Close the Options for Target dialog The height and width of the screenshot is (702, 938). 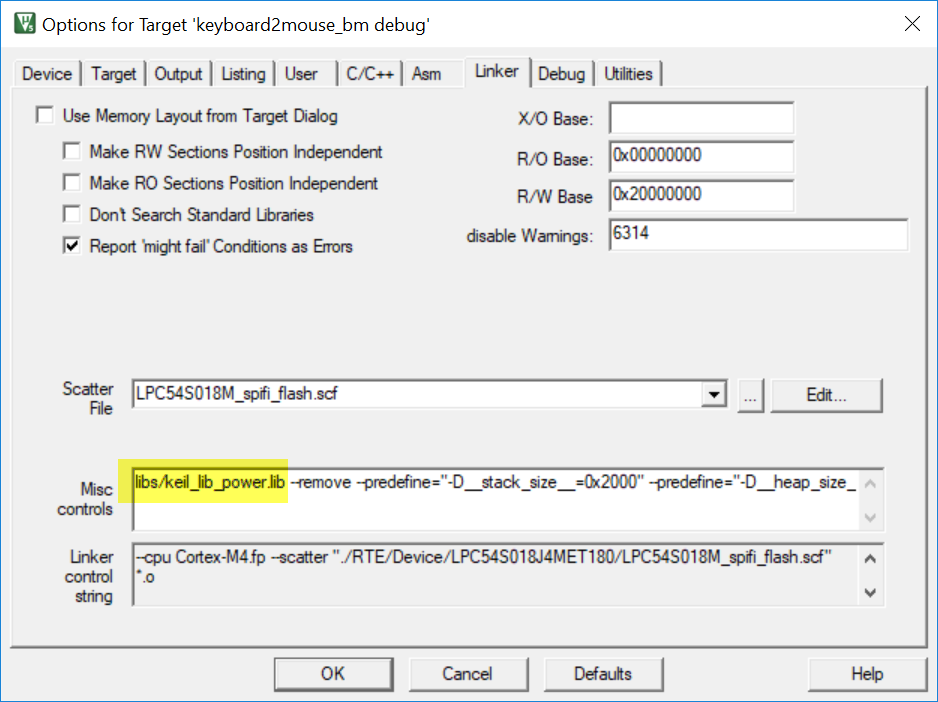pos(912,24)
